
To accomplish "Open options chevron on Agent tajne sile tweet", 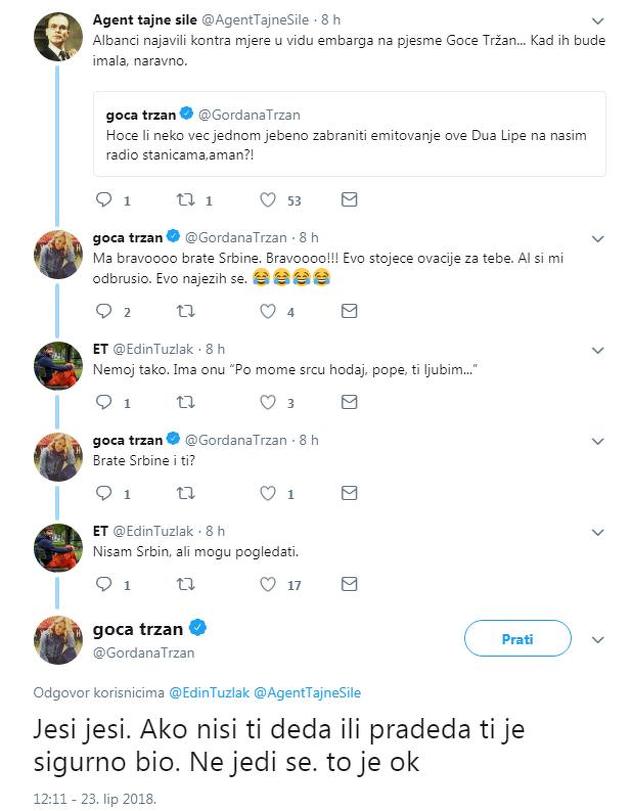I will point(598,20).
